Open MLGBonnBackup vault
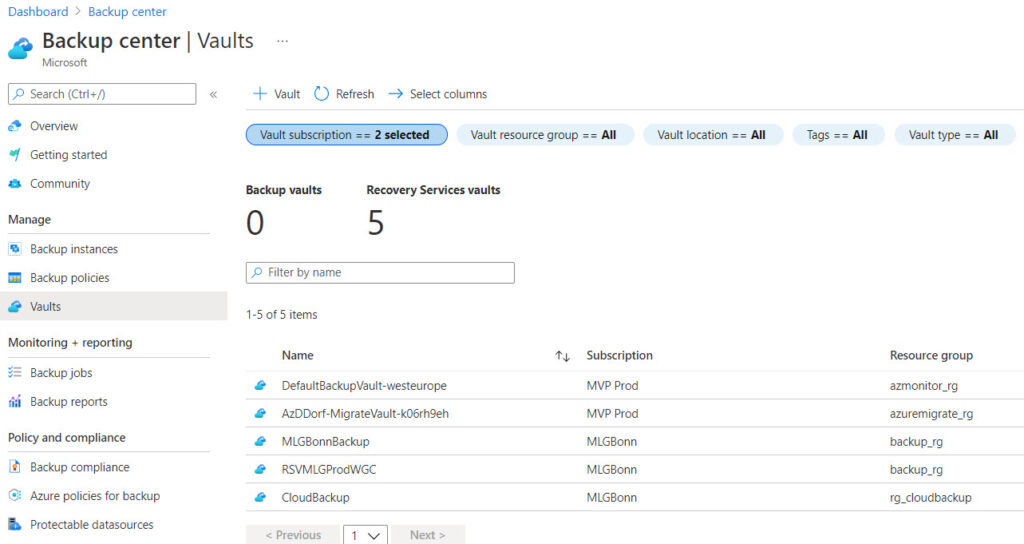The width and height of the screenshot is (1024, 544). pos(325,441)
